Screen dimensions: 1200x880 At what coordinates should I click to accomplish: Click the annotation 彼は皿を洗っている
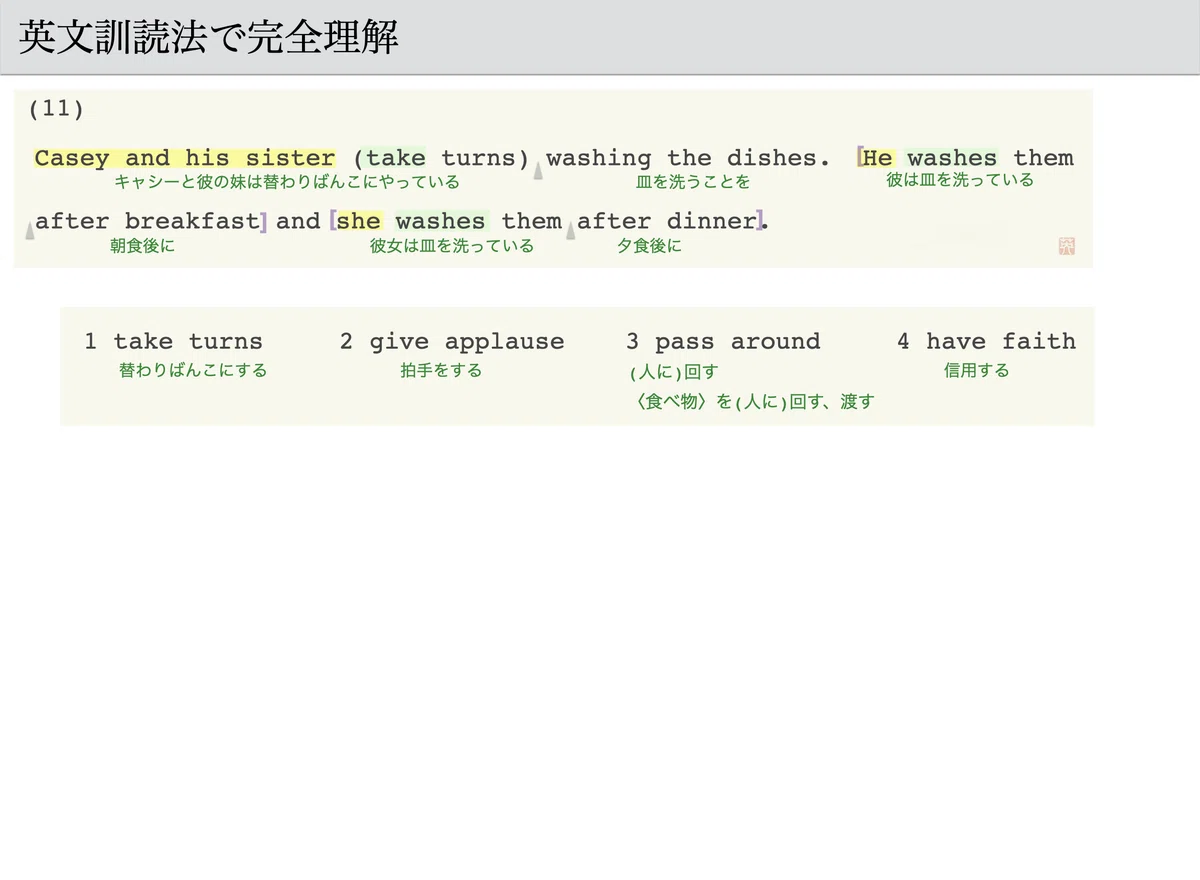pos(960,180)
